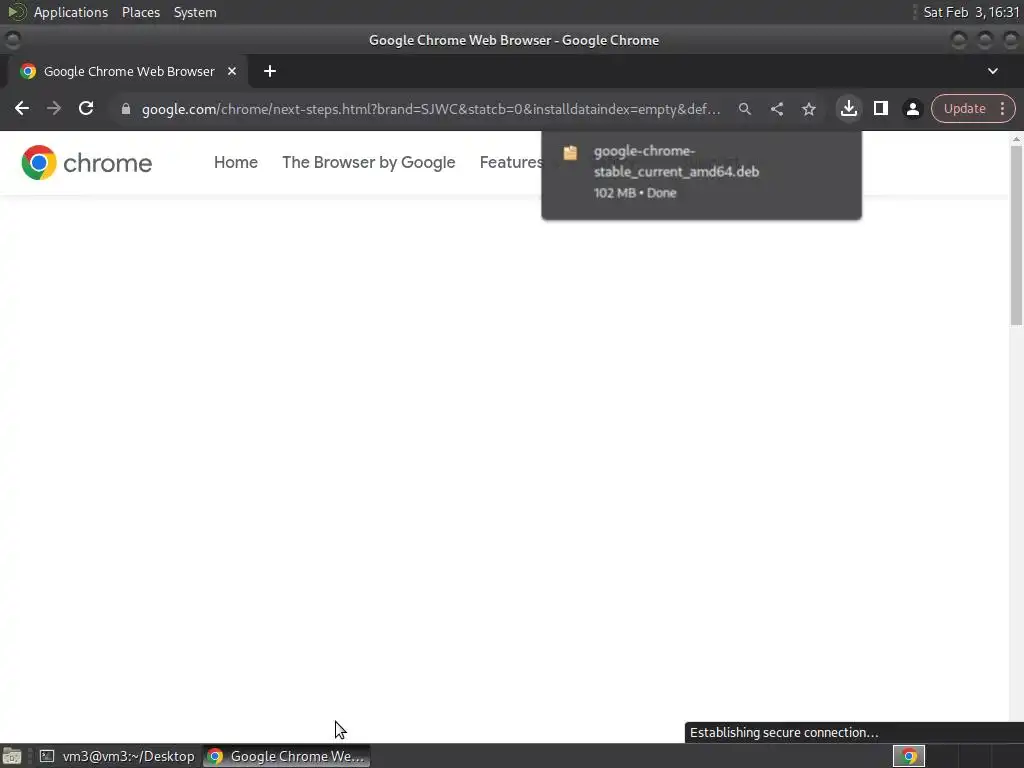Screen dimensions: 1024x768
Task: Open the profile avatar menu
Action: (x=912, y=109)
